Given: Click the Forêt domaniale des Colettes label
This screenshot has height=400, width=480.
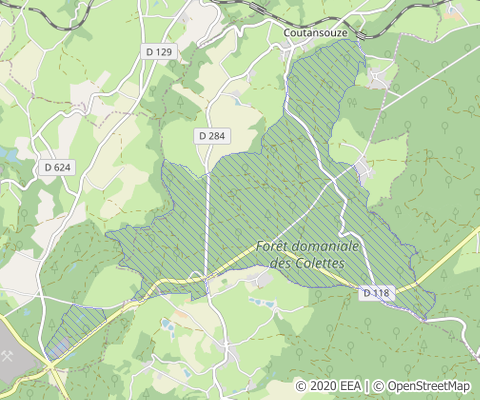Looking at the screenshot, I should (x=307, y=255).
